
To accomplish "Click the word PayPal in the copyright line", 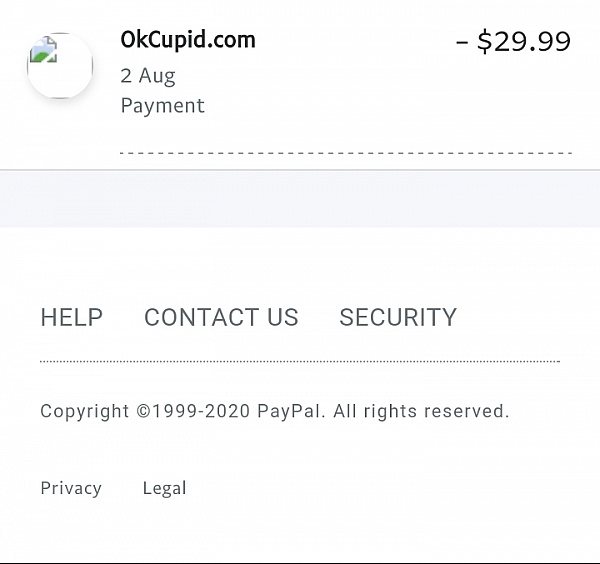I will (x=289, y=411).
